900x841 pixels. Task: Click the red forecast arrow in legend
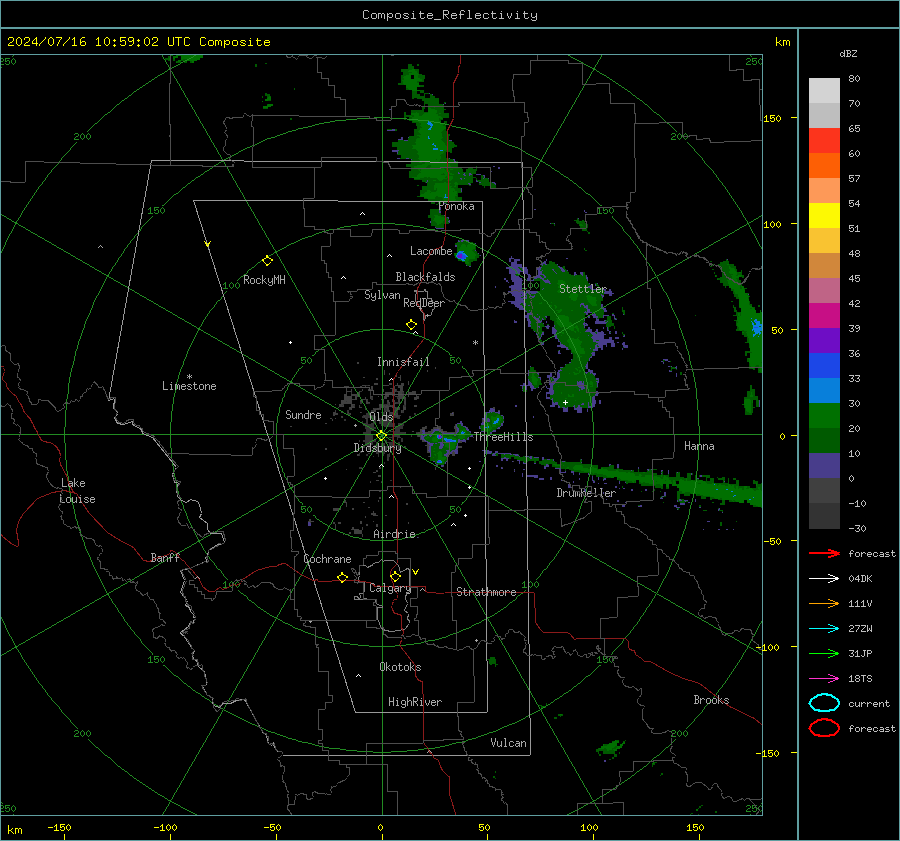tap(824, 553)
